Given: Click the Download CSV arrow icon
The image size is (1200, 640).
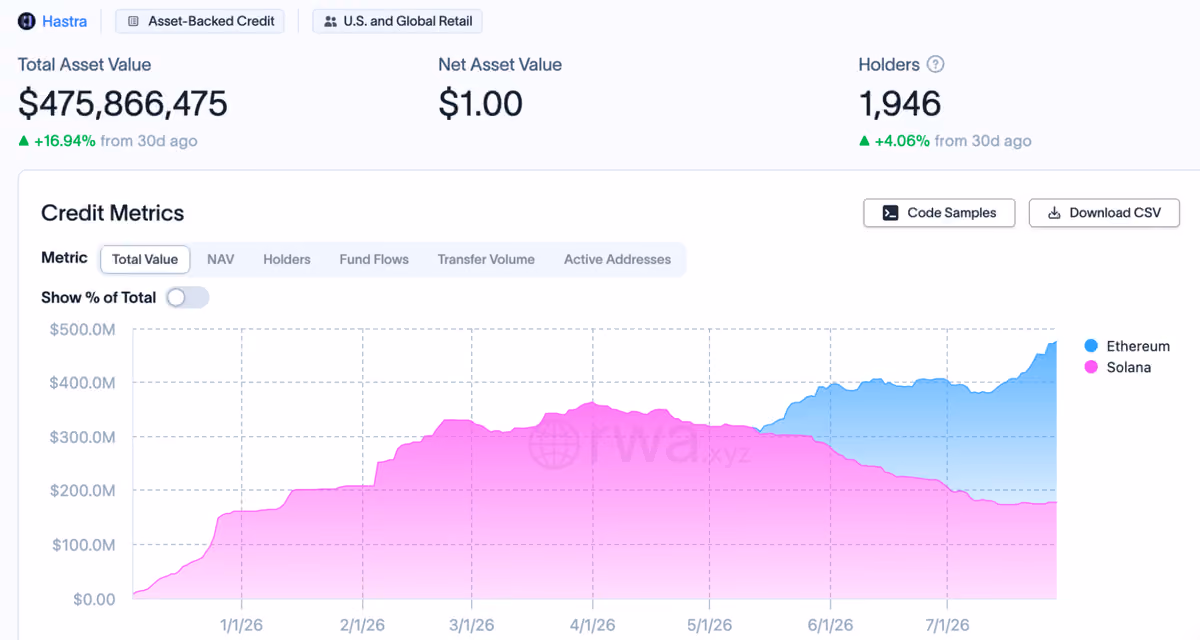Looking at the screenshot, I should [x=1053, y=213].
